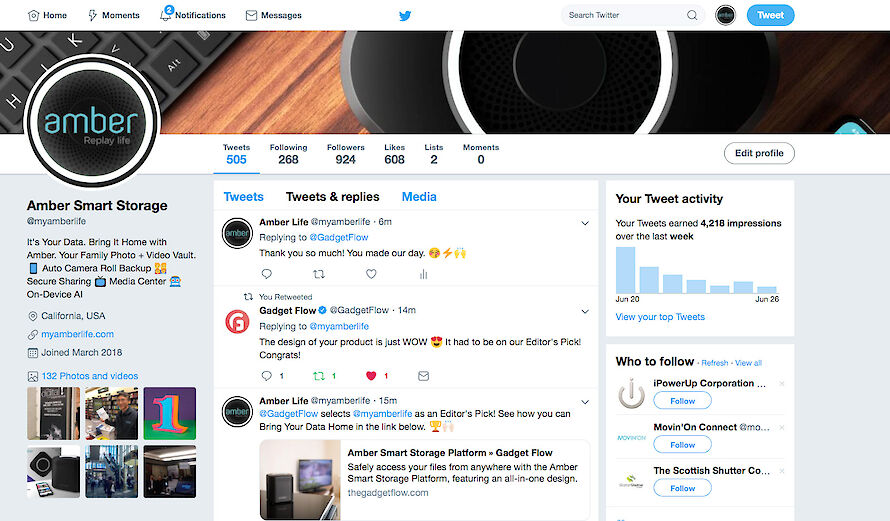This screenshot has height=521, width=890.
Task: Click The Scottish Shutter Co avatar
Action: click(631, 481)
